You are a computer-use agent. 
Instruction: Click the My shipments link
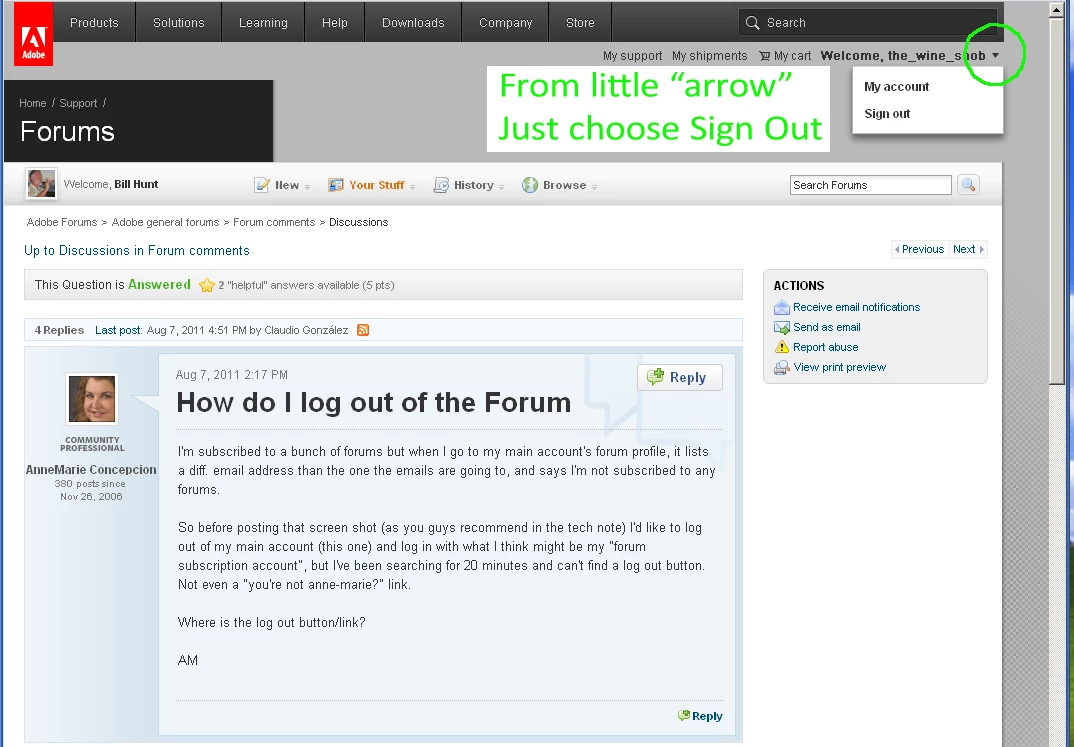[710, 56]
